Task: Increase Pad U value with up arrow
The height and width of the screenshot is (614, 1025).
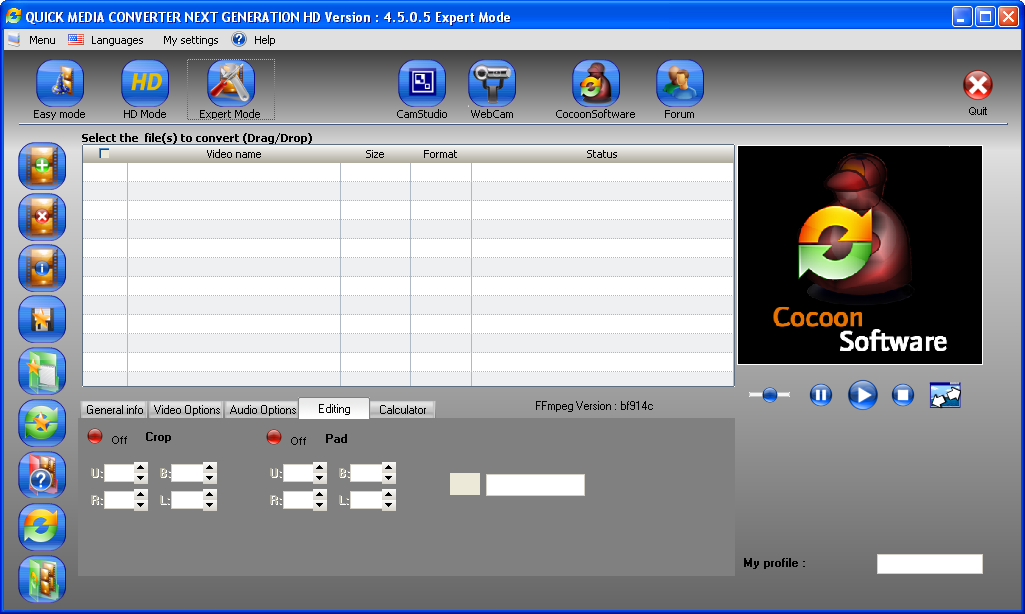Action: click(x=320, y=468)
